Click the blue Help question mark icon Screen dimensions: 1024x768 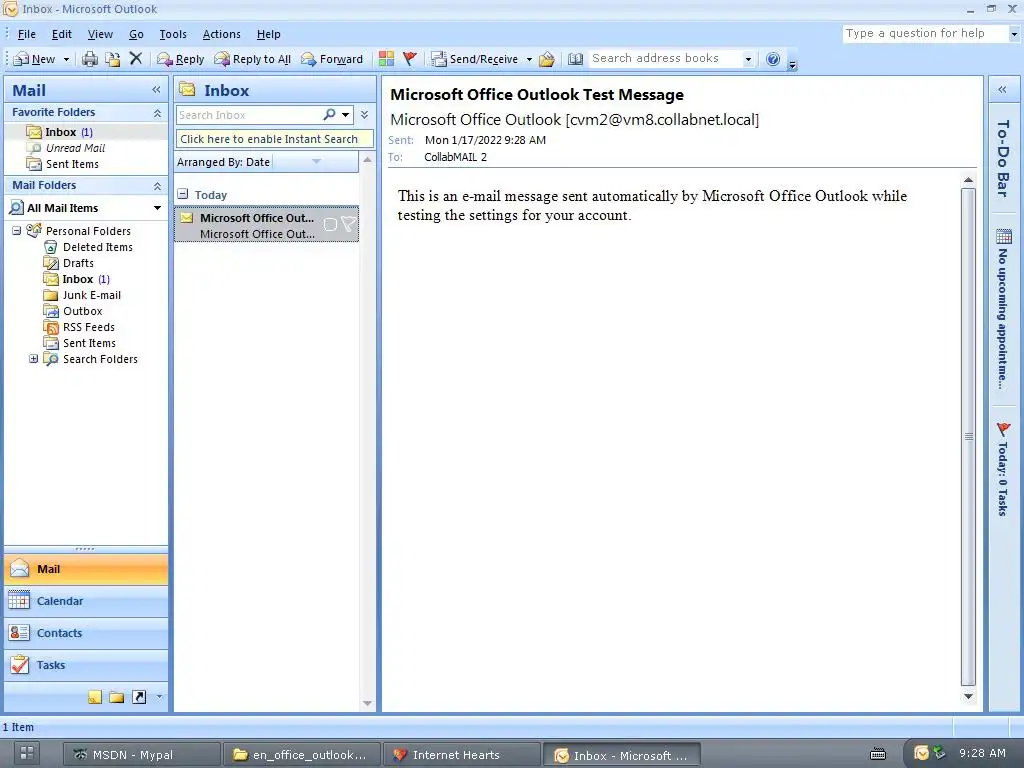pyautogui.click(x=773, y=59)
